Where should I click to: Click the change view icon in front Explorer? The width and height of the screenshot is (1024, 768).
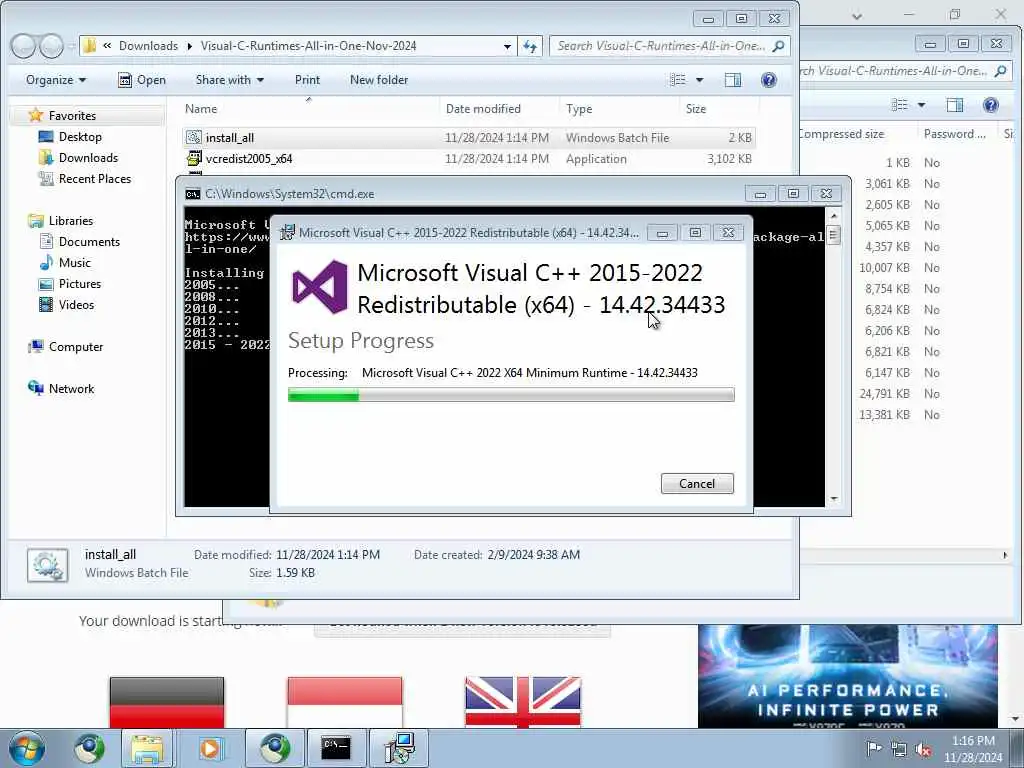tap(678, 80)
